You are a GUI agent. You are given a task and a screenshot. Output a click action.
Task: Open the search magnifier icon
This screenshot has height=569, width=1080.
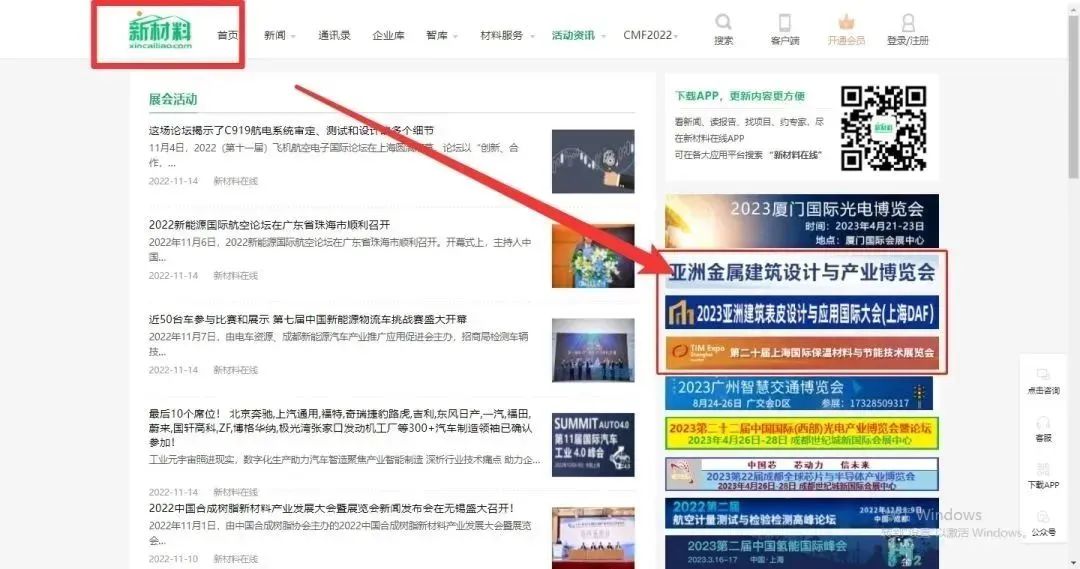pyautogui.click(x=723, y=22)
